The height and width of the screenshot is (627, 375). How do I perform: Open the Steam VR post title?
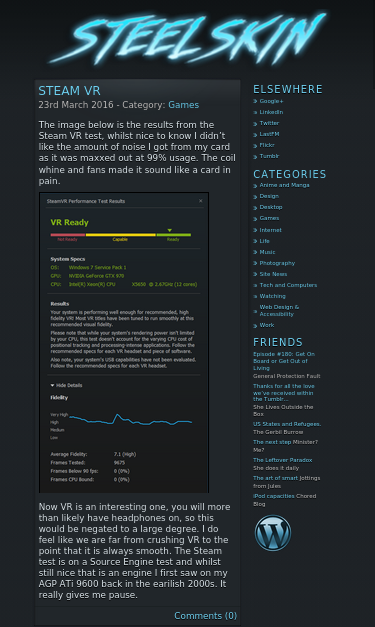click(69, 91)
